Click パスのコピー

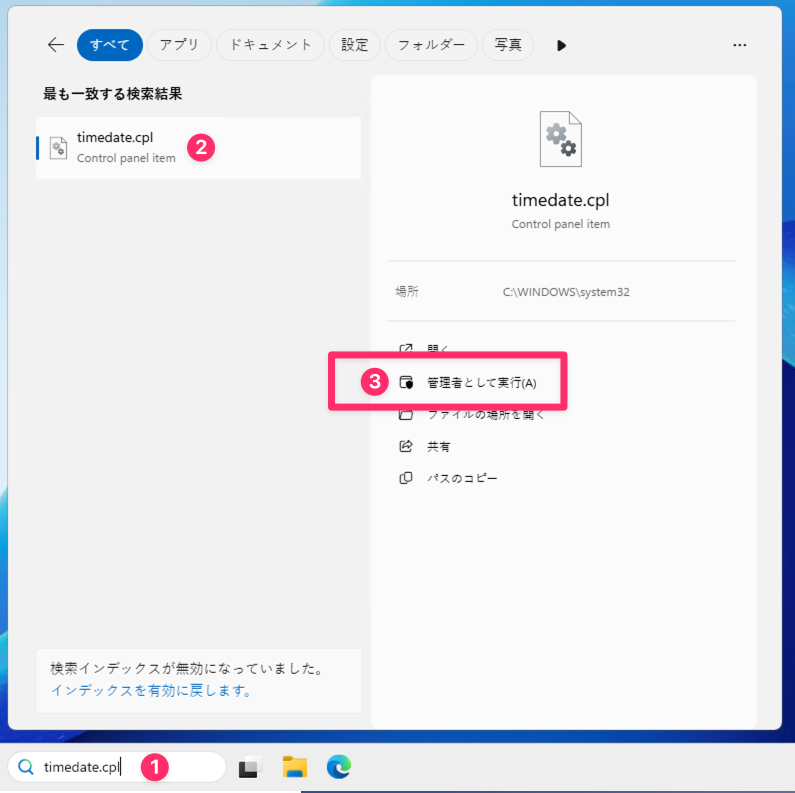pyautogui.click(x=462, y=479)
